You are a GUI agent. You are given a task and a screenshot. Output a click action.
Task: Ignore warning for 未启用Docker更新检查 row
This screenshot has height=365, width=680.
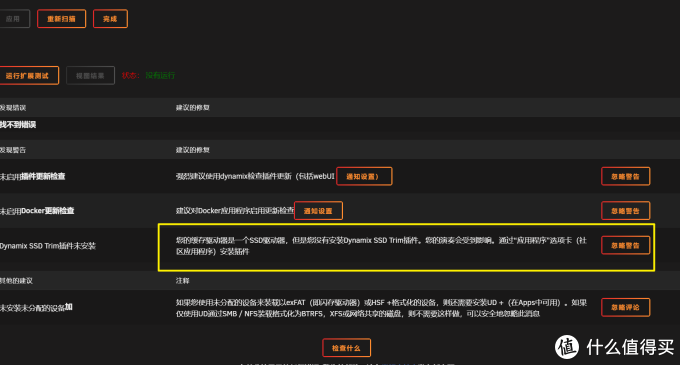point(625,211)
